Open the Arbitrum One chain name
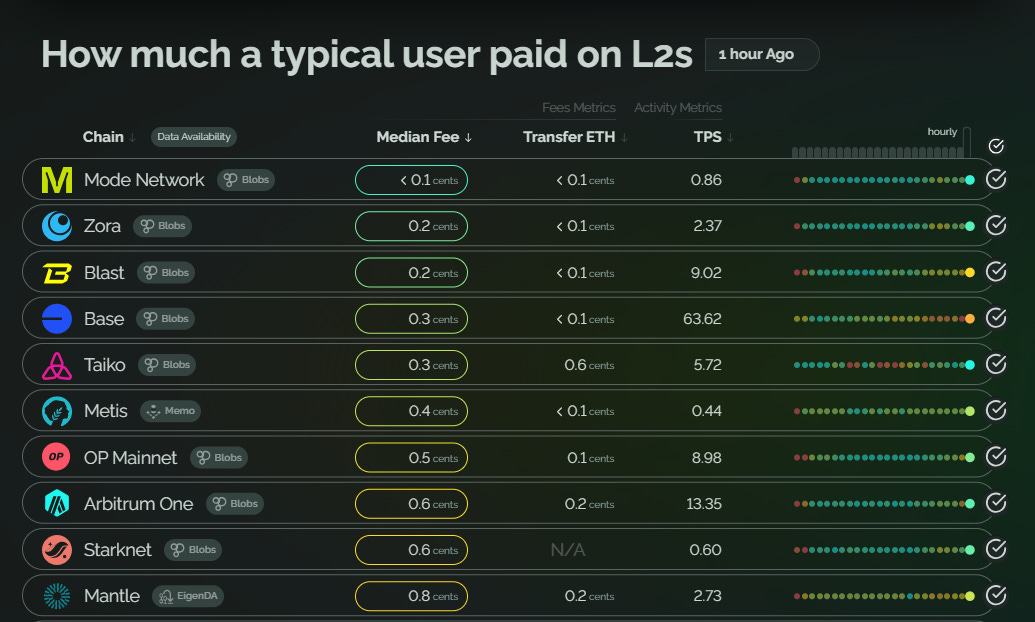Screen dimensions: 1035x622 pos(139,504)
